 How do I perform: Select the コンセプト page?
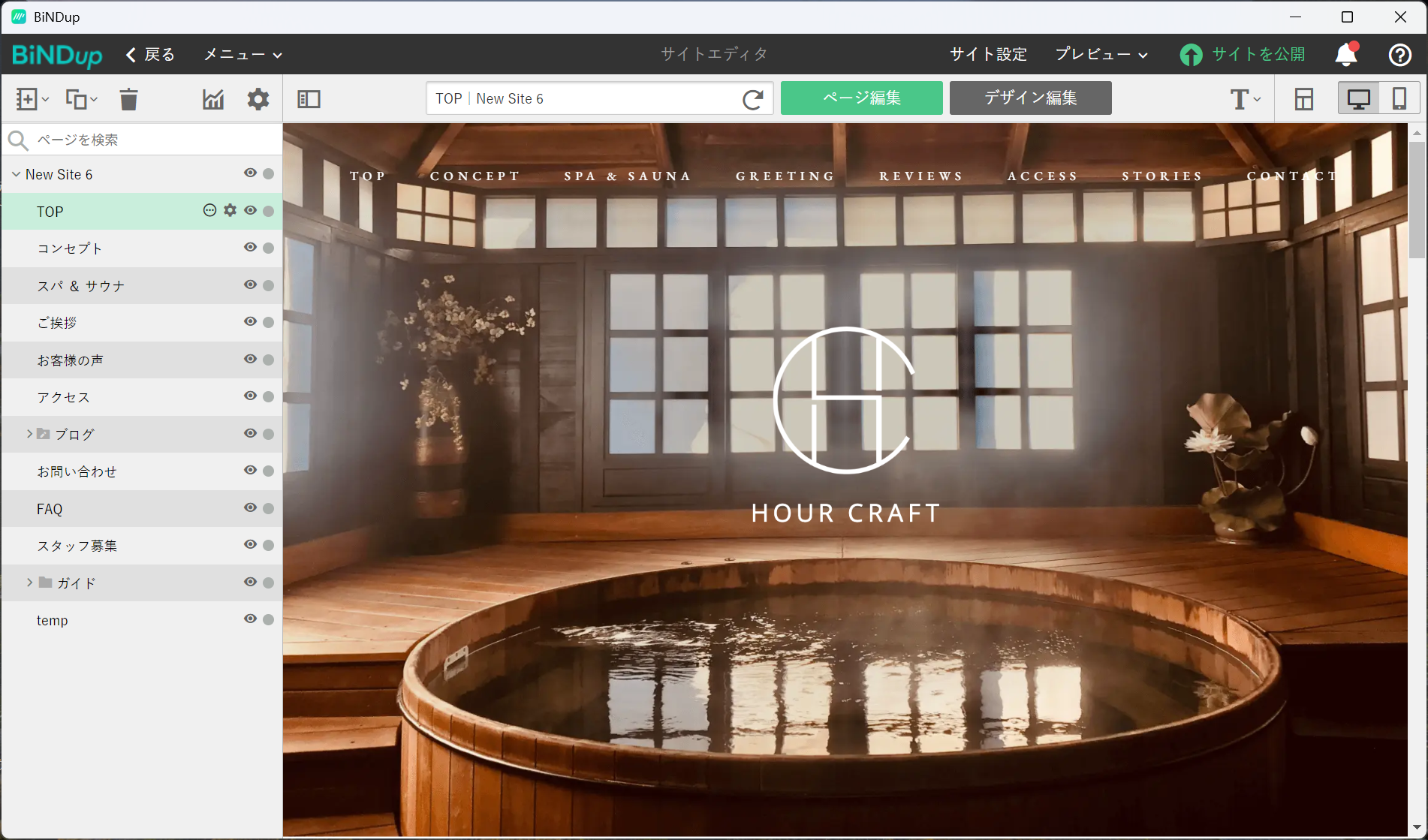tap(142, 248)
